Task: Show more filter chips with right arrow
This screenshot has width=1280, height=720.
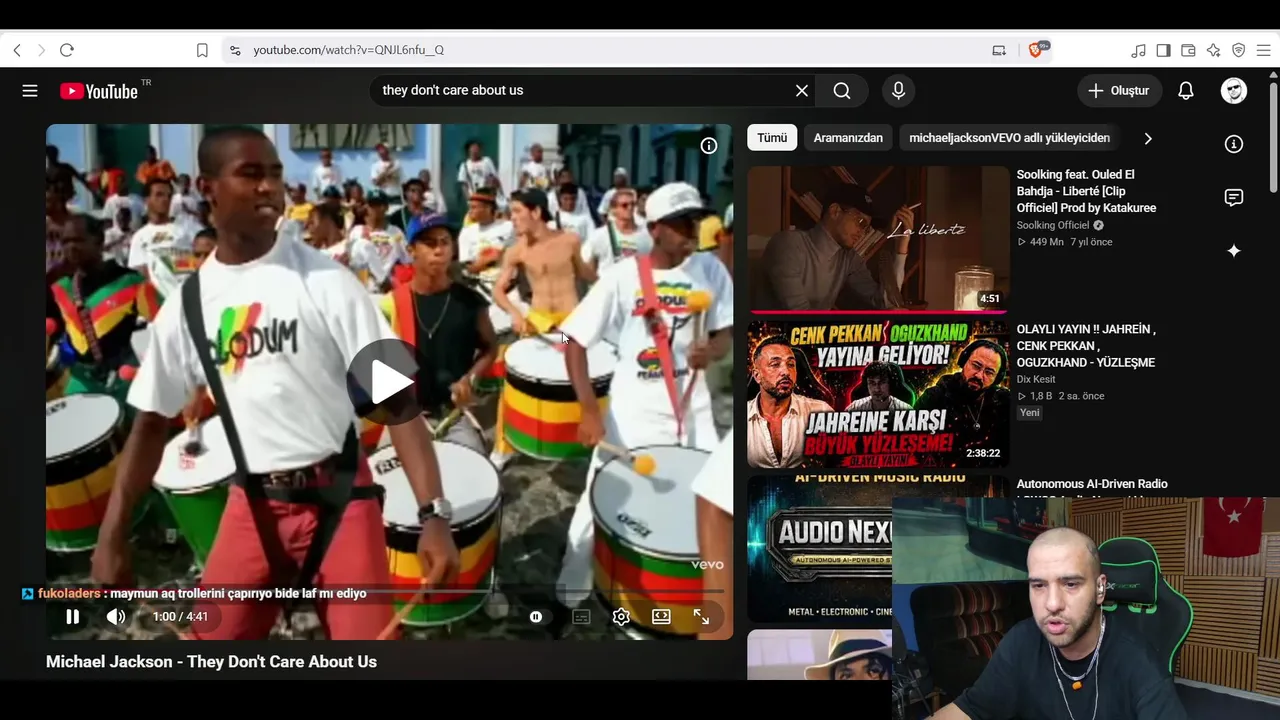Action: (1148, 138)
